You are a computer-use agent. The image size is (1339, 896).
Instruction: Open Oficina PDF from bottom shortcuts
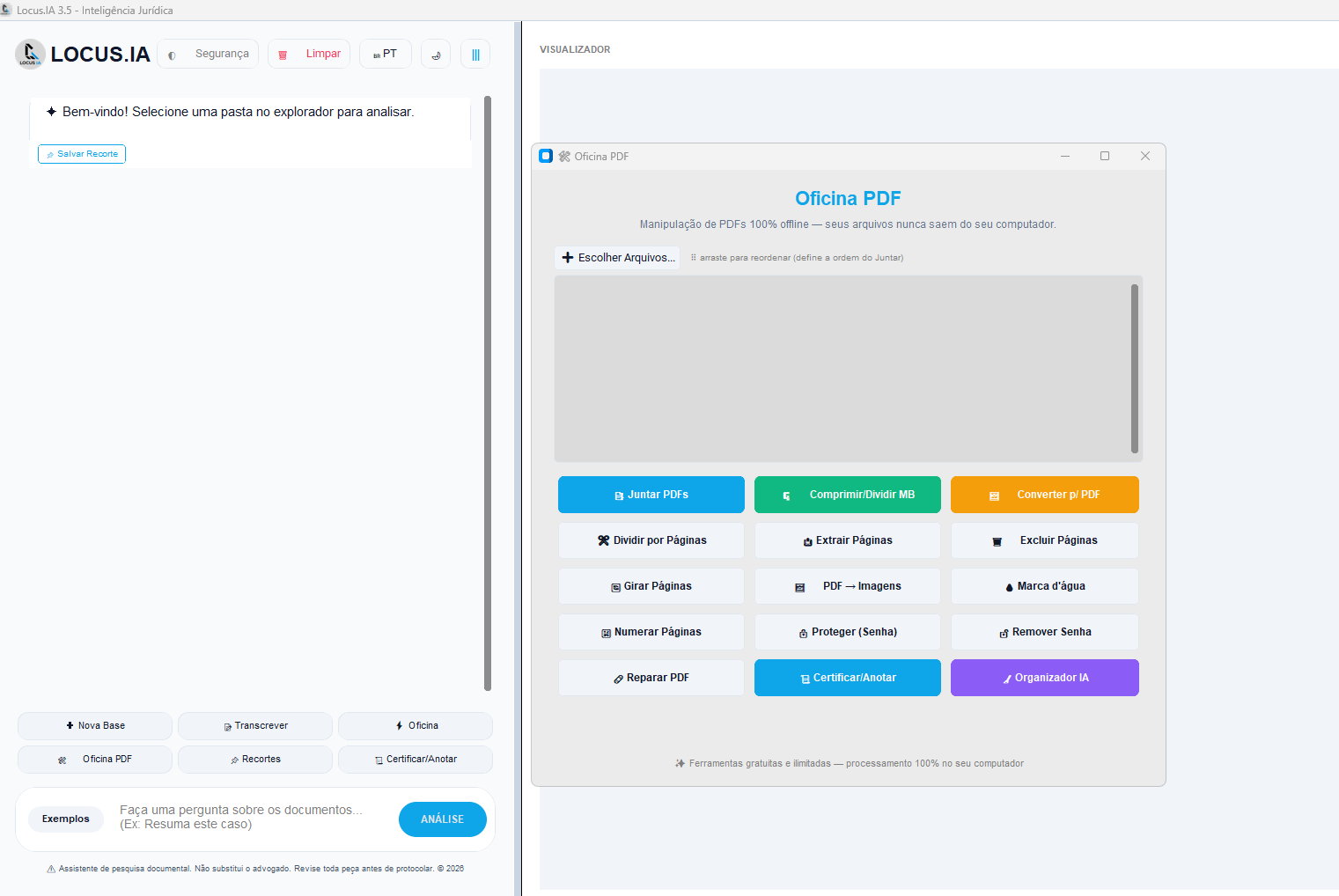(x=95, y=760)
